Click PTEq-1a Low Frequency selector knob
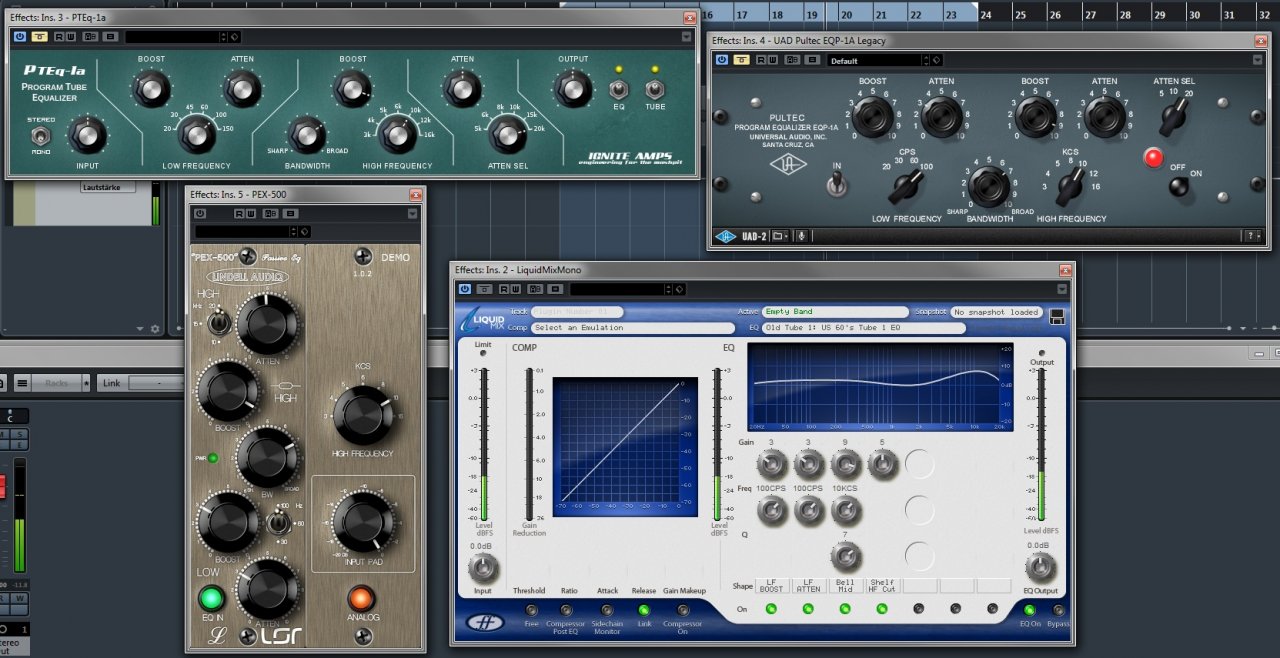1280x658 pixels. pyautogui.click(x=196, y=134)
